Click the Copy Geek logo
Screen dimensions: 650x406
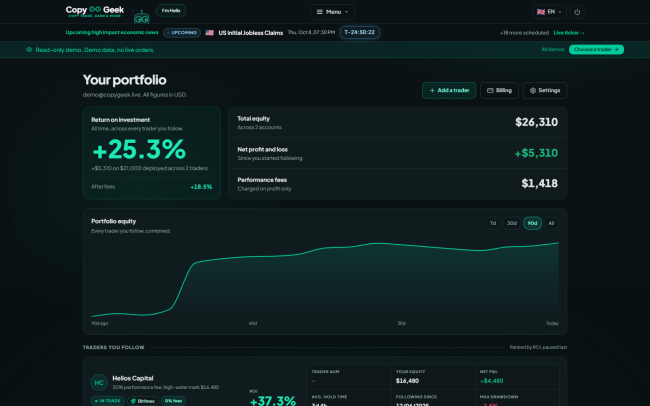(95, 11)
